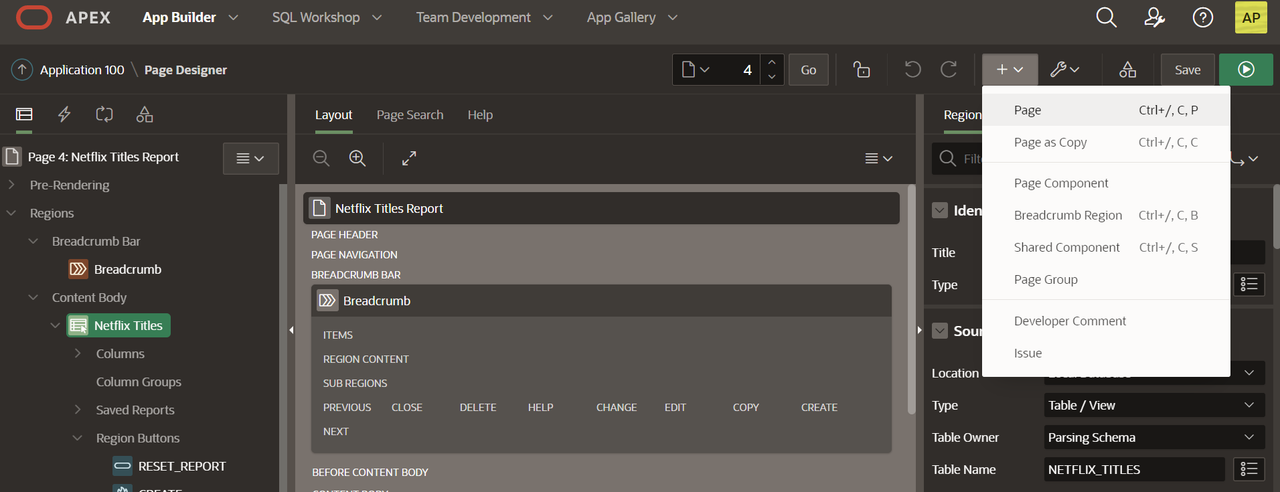Open the Source Type Table / View dropdown
This screenshot has height=492, width=1280.
(x=1152, y=405)
